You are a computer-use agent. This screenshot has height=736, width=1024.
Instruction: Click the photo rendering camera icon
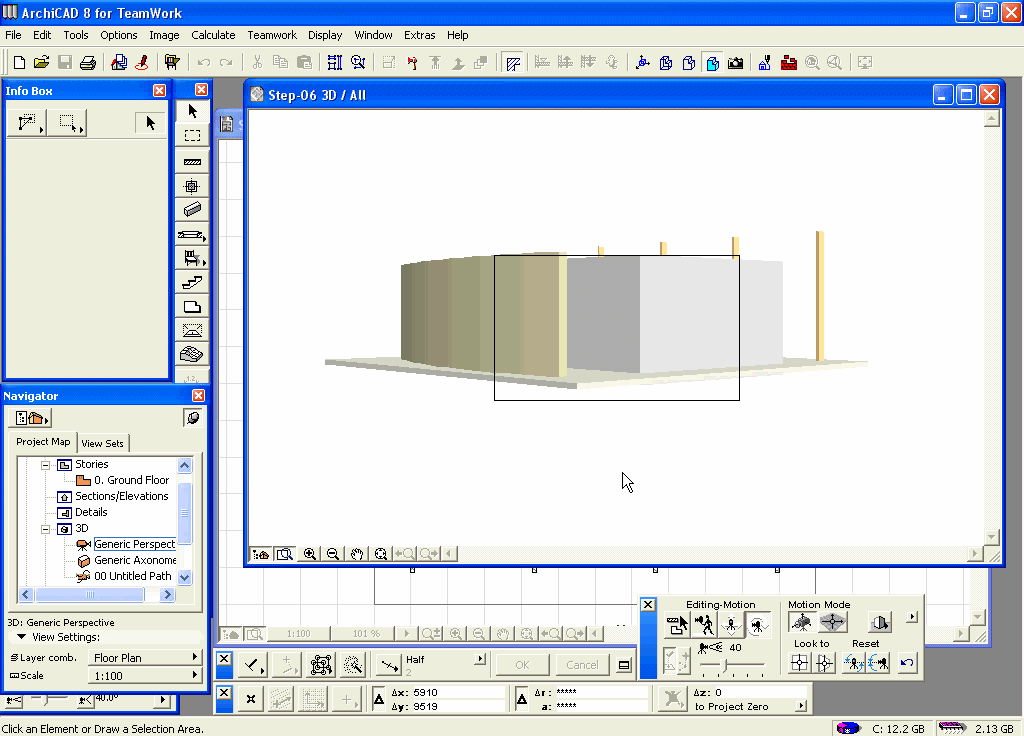pos(736,62)
